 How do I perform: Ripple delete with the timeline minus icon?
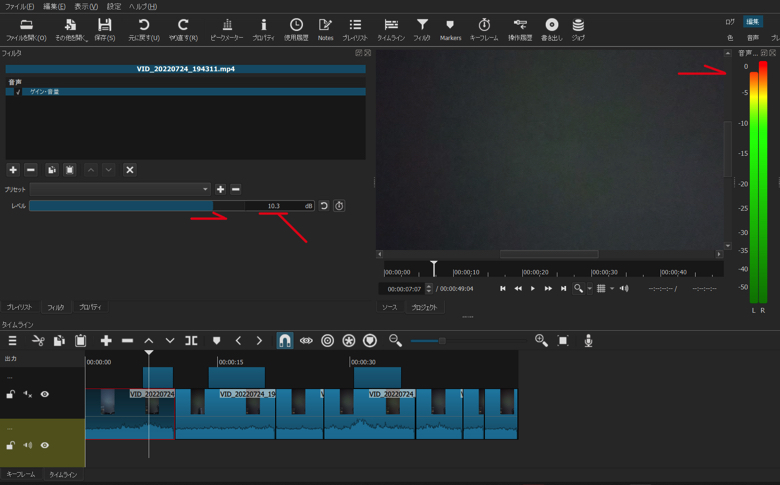click(127, 341)
